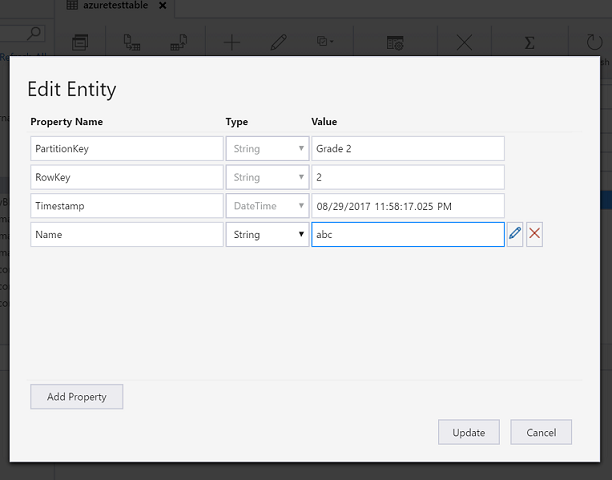The image size is (612, 480).
Task: Click the Delete entity X toolbar icon
Action: click(x=464, y=43)
